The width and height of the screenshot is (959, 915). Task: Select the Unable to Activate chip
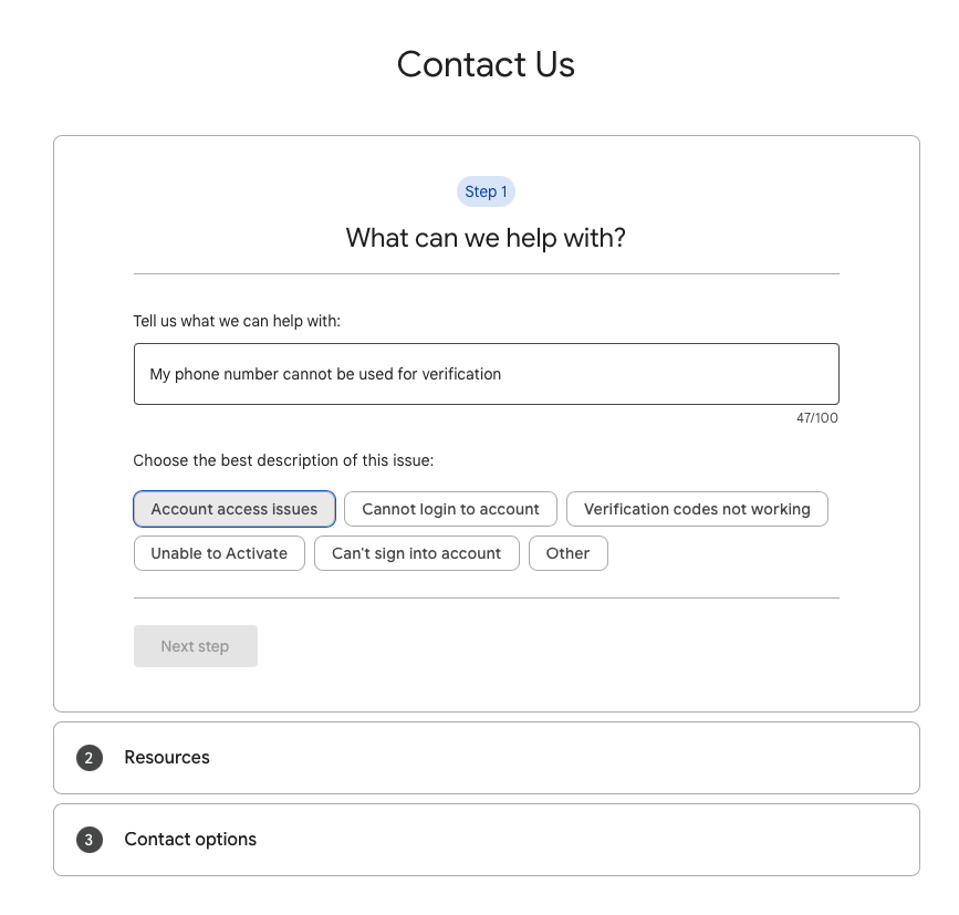point(219,553)
